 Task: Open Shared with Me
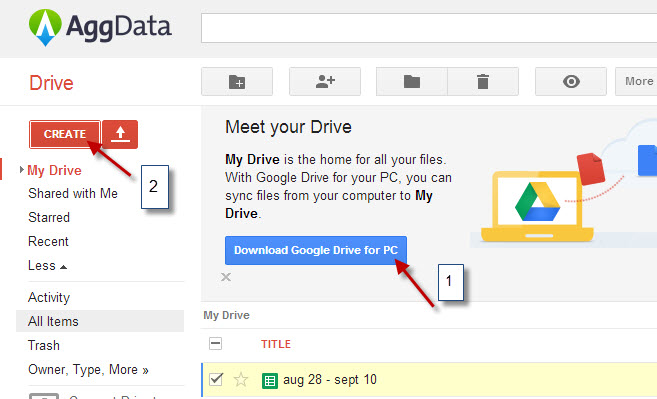pyautogui.click(x=73, y=193)
